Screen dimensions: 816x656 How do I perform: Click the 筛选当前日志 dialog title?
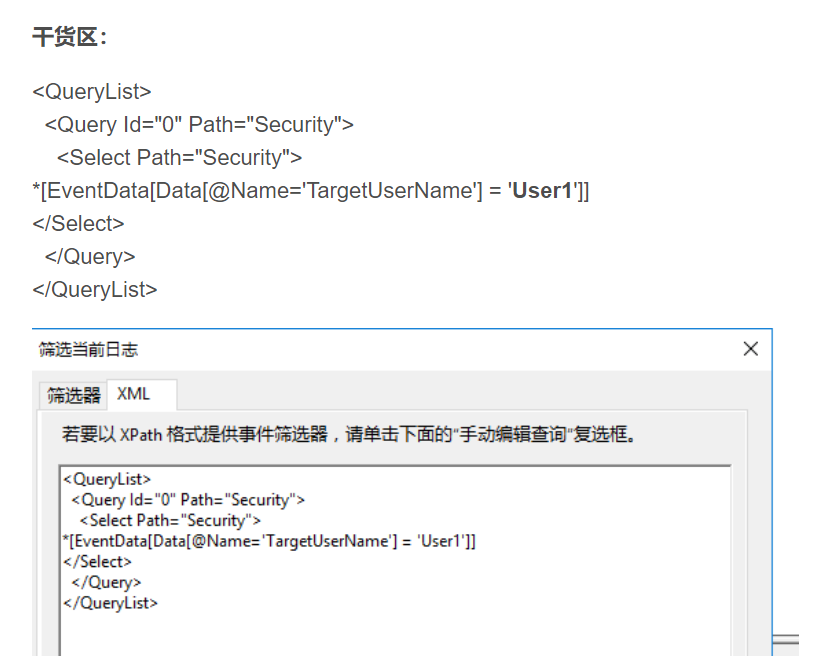coord(88,349)
